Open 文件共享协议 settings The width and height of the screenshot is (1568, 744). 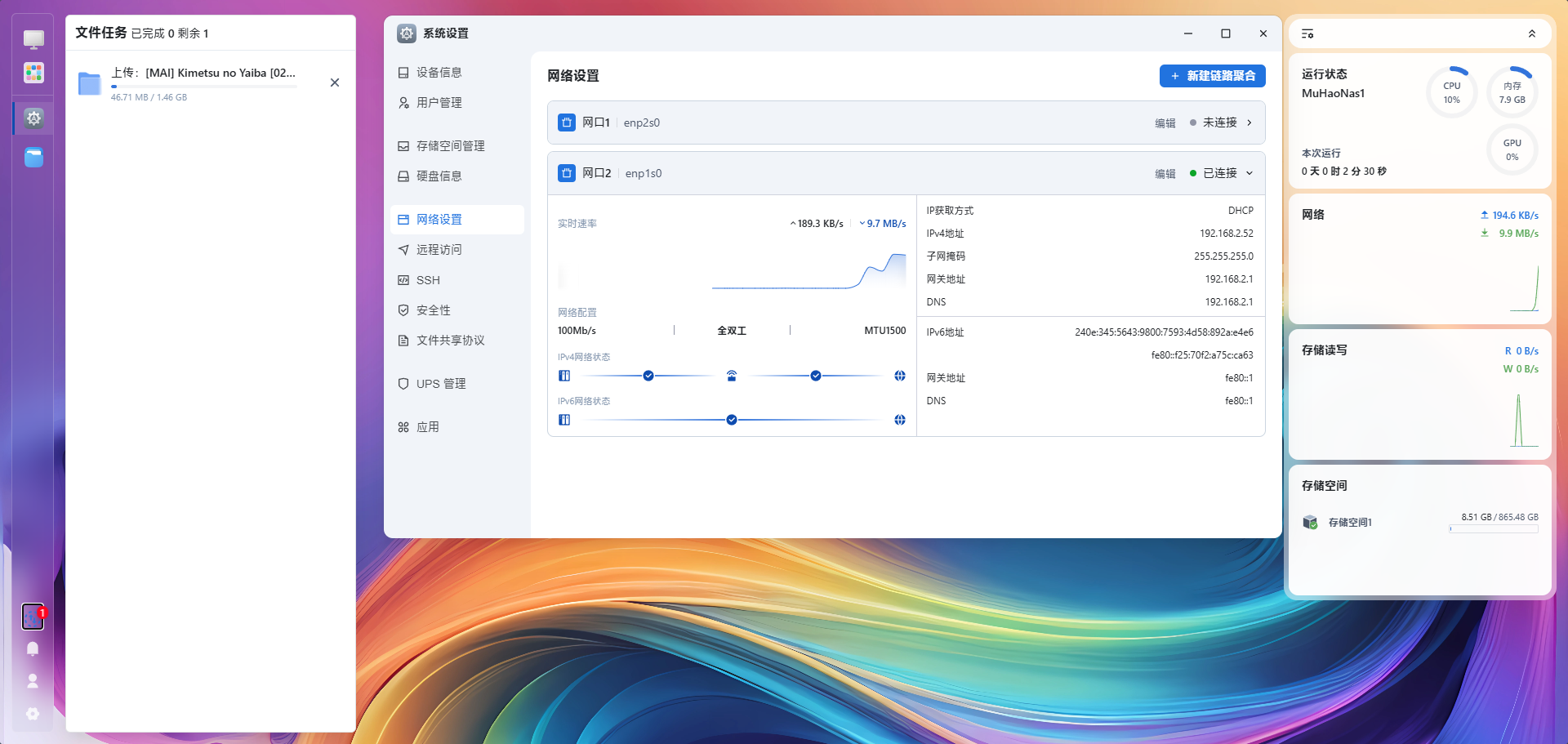[457, 341]
